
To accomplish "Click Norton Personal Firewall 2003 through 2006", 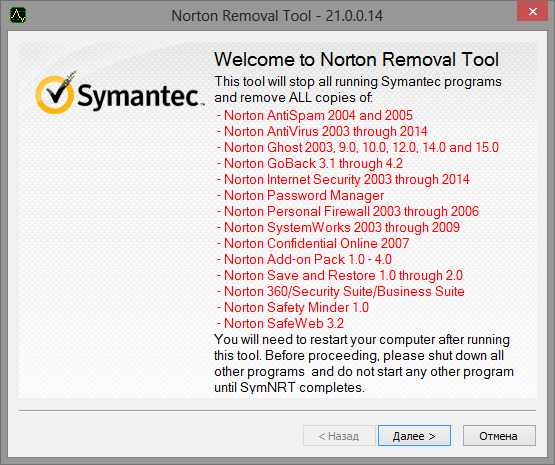I will click(x=348, y=211).
